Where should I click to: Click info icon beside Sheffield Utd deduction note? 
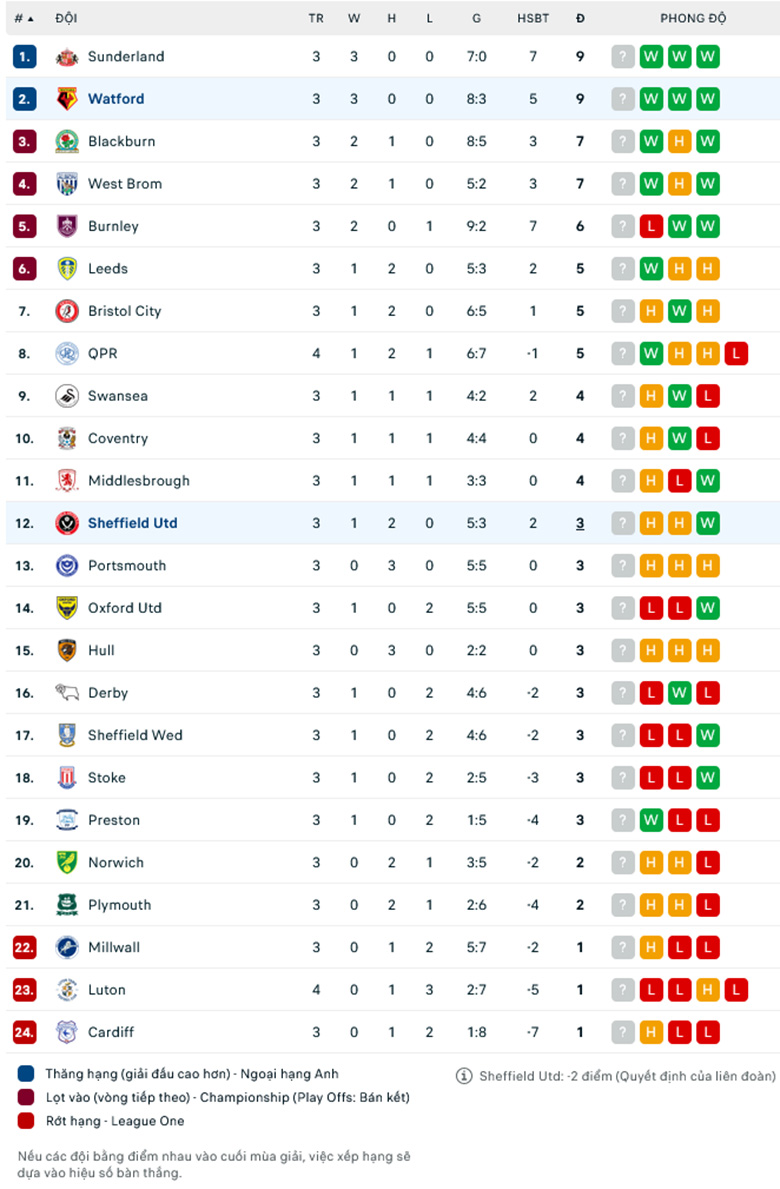pyautogui.click(x=464, y=1076)
